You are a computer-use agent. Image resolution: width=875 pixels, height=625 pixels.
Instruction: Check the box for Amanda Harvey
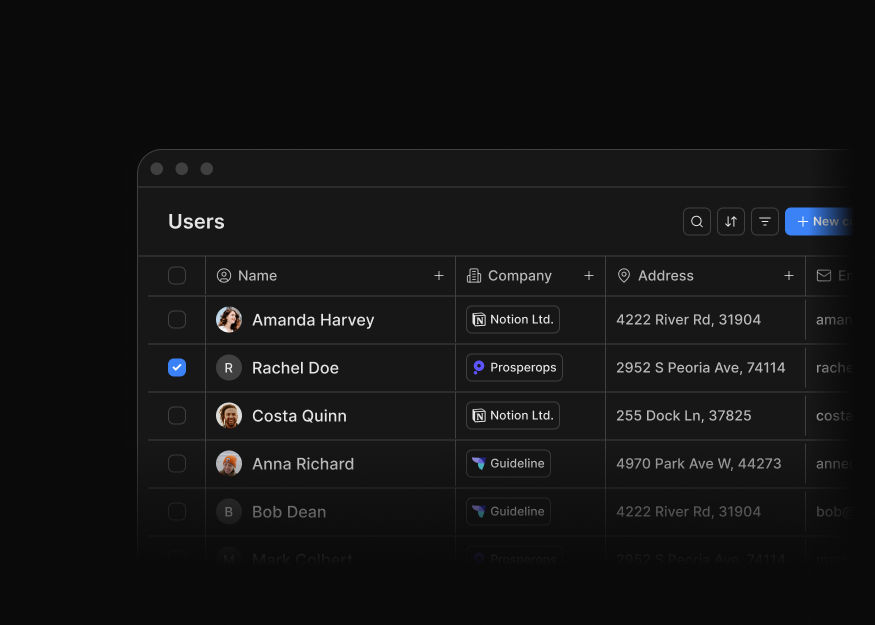(177, 319)
